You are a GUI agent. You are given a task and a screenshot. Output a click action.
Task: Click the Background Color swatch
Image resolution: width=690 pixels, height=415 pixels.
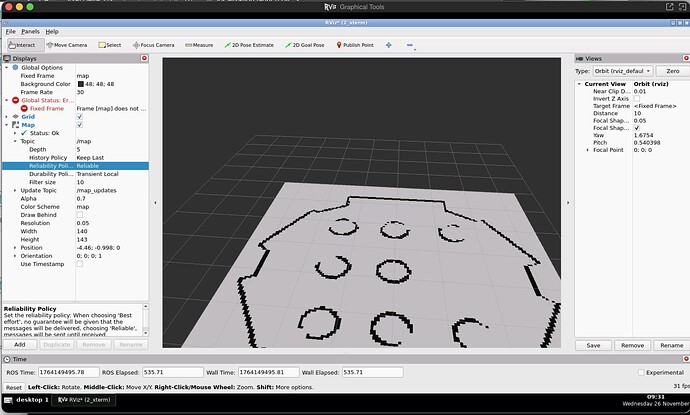[81, 83]
